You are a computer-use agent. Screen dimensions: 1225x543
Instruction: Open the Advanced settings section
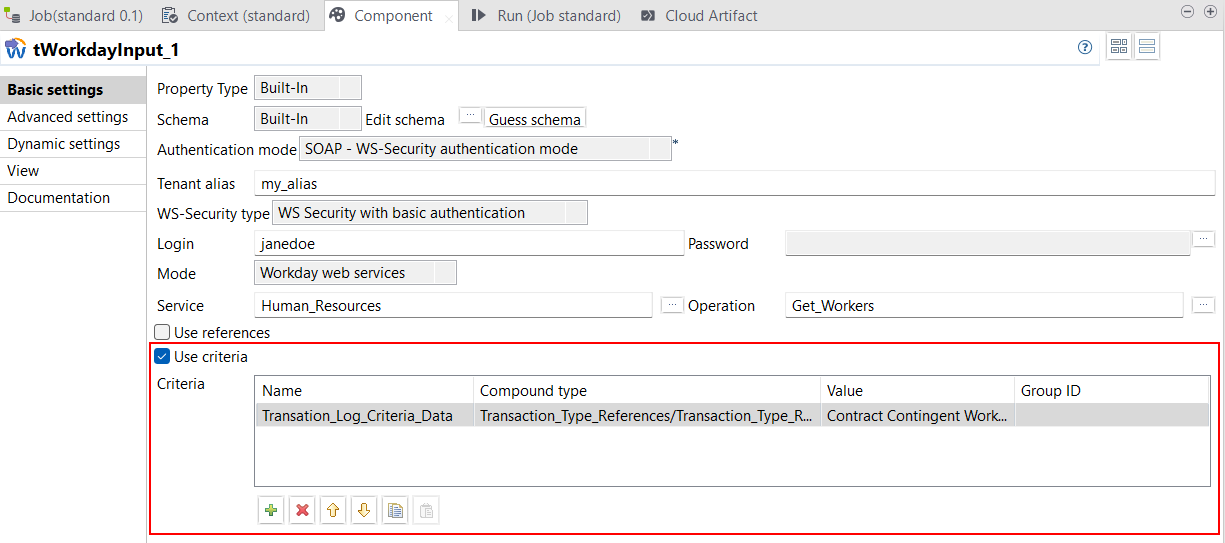pyautogui.click(x=68, y=117)
